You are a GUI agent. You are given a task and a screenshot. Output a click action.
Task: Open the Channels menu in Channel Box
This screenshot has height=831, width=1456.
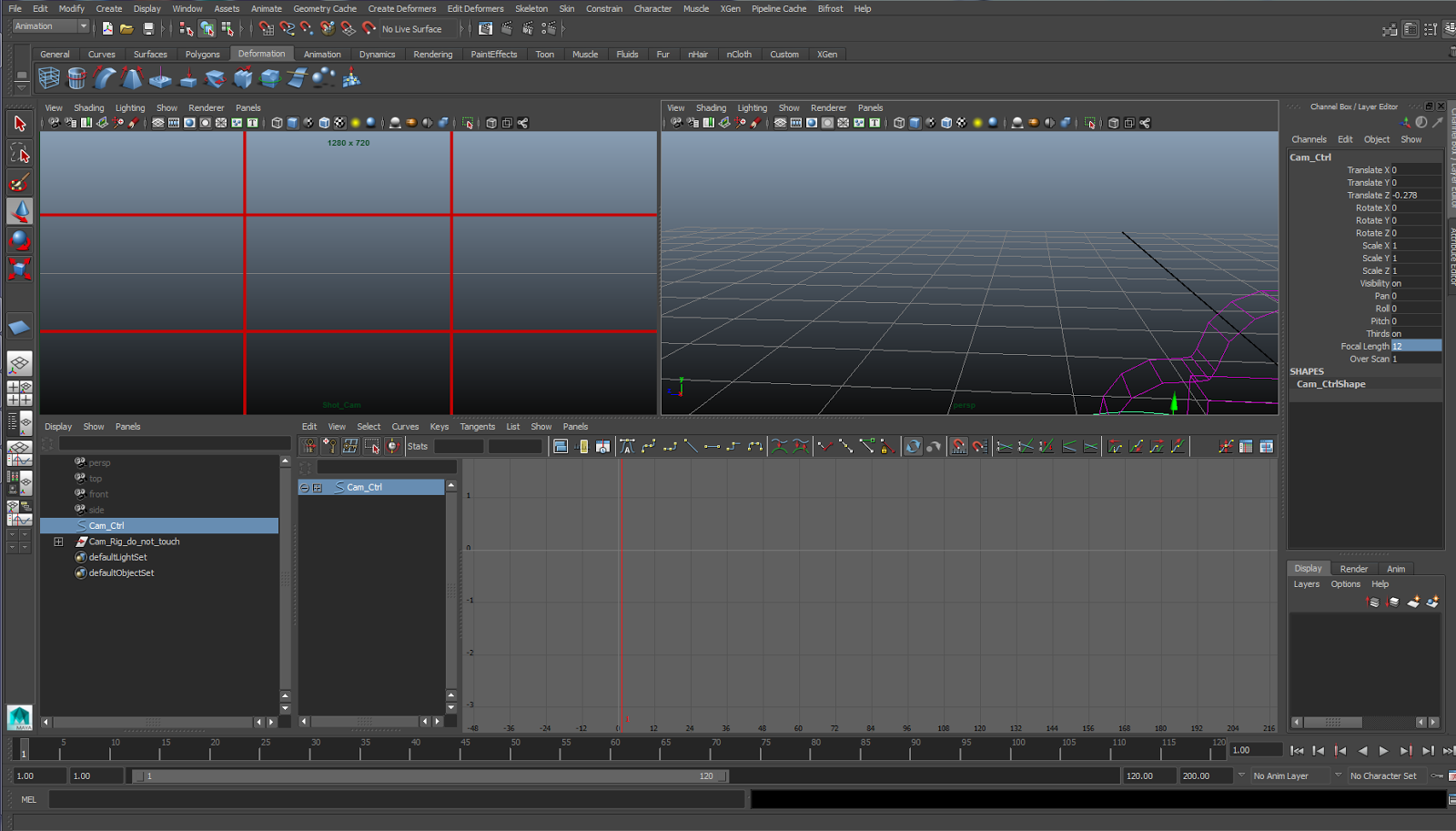(1309, 140)
